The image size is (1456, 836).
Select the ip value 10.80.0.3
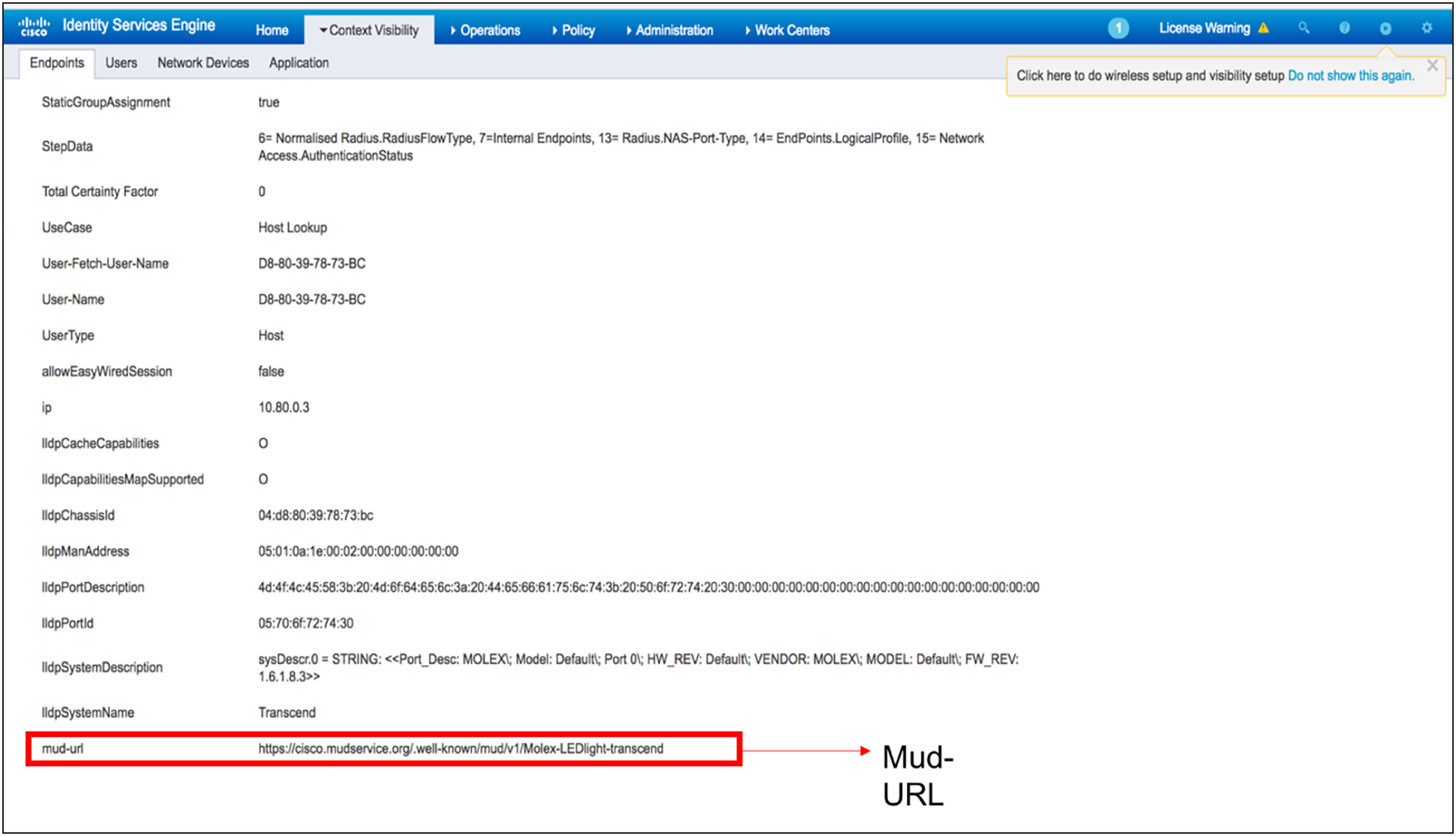pos(284,407)
